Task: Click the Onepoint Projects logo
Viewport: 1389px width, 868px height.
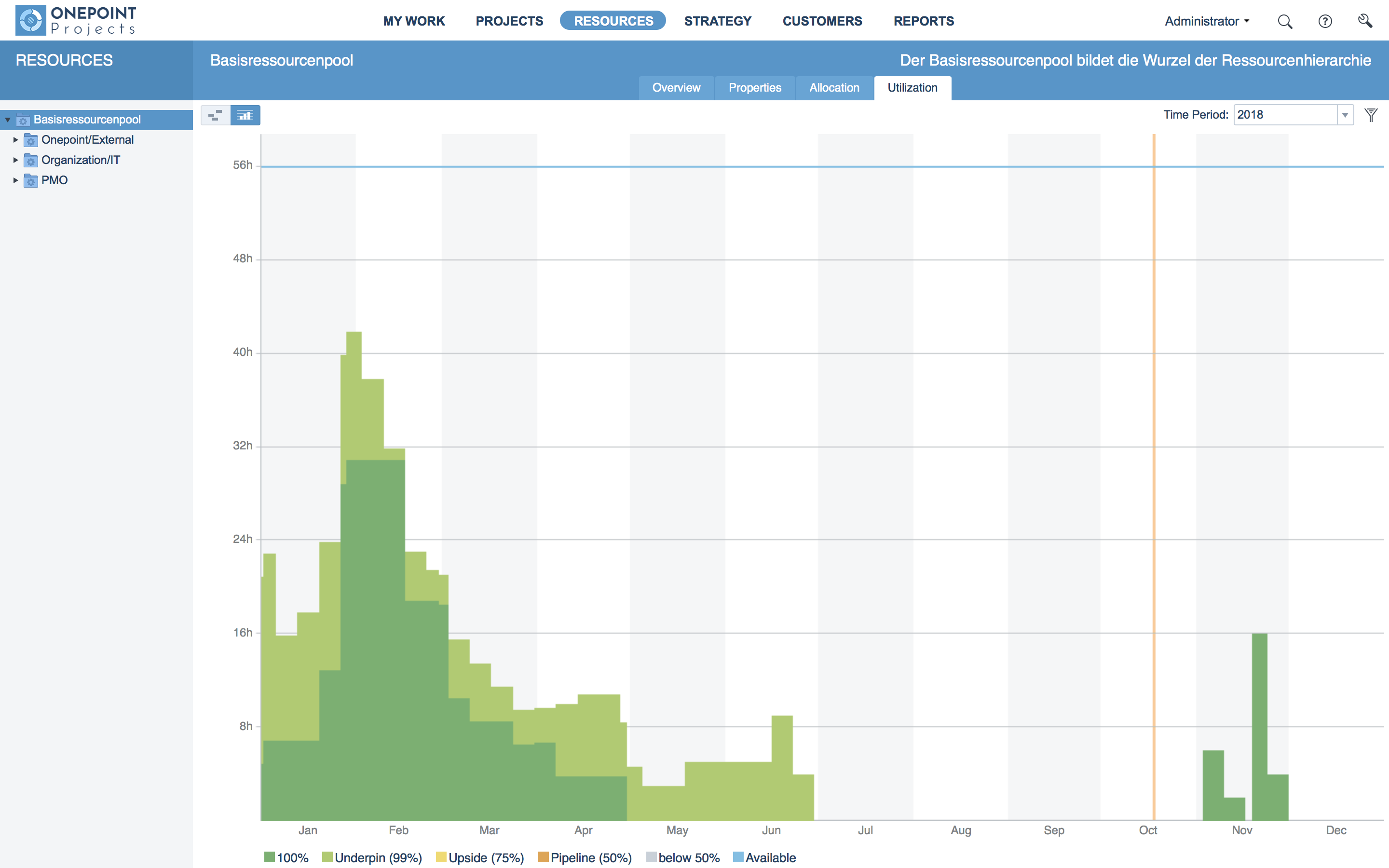Action: (x=76, y=21)
